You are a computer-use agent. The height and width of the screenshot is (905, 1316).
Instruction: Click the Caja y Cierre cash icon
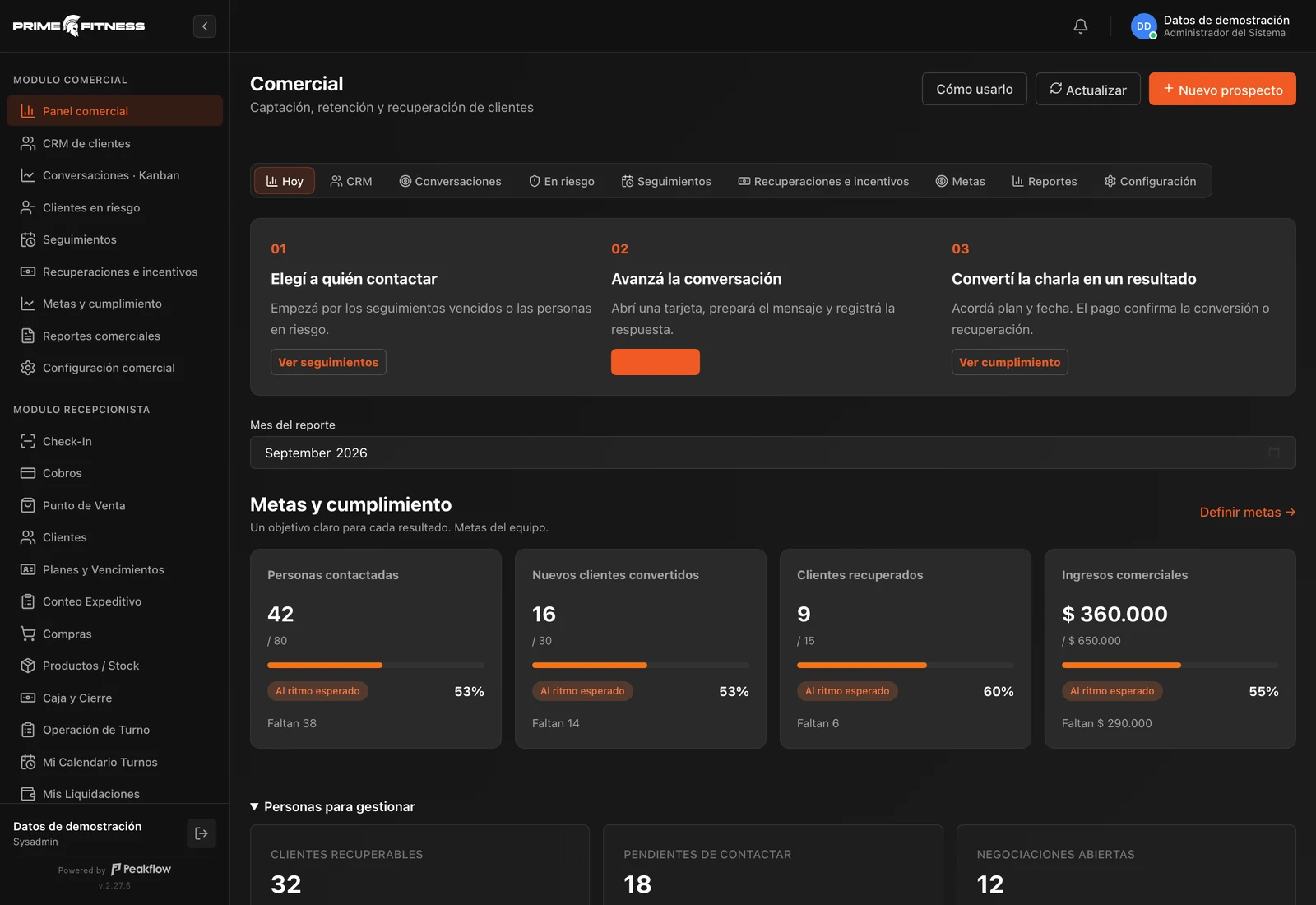click(x=28, y=698)
